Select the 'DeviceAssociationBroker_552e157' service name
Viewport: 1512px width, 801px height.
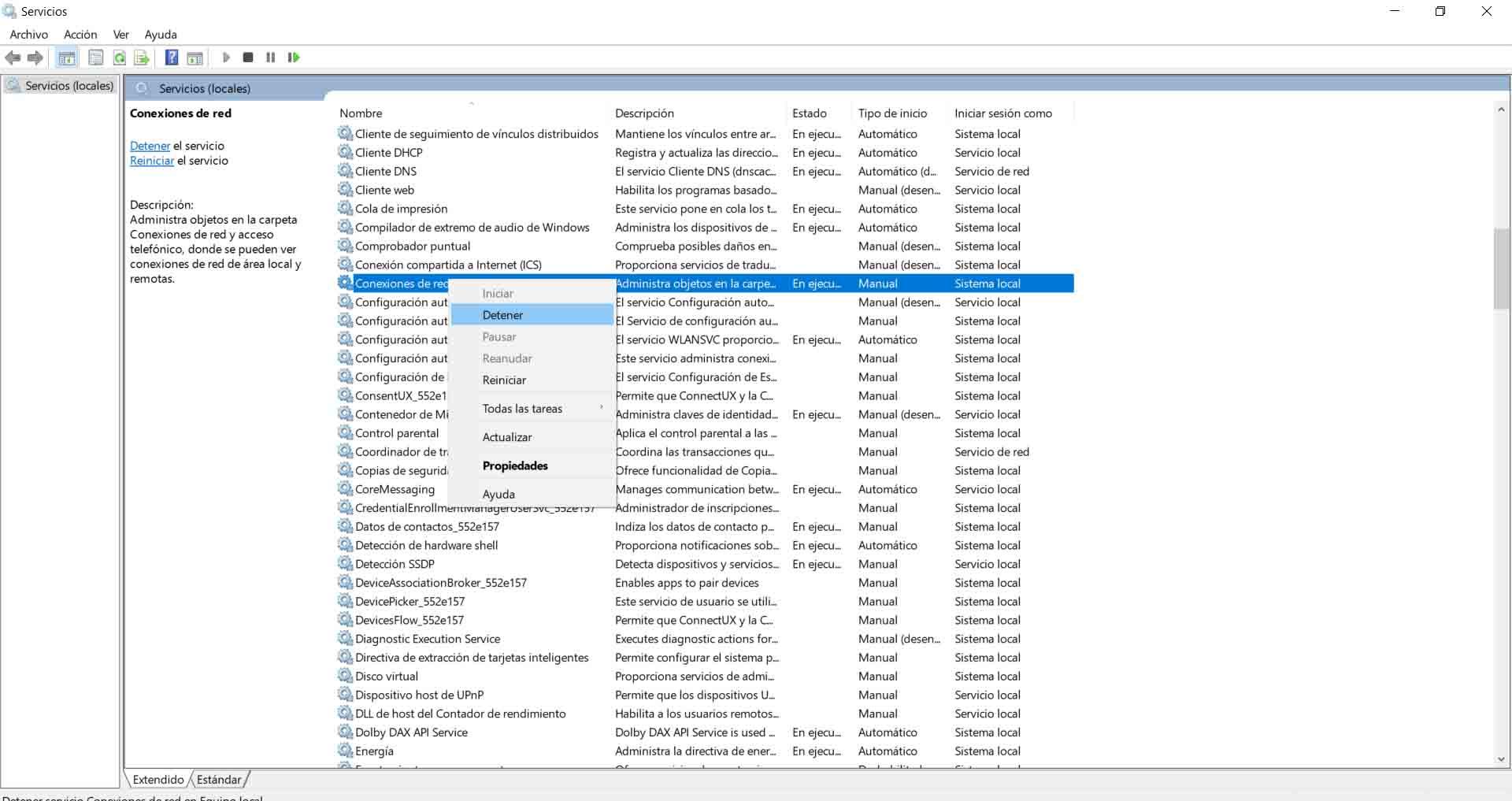click(441, 583)
